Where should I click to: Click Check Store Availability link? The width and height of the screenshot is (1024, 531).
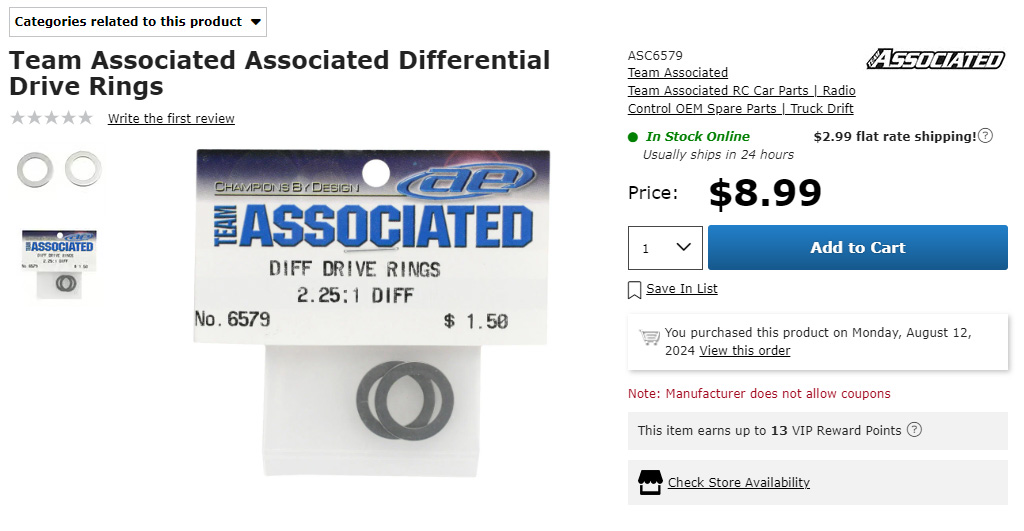(x=739, y=483)
